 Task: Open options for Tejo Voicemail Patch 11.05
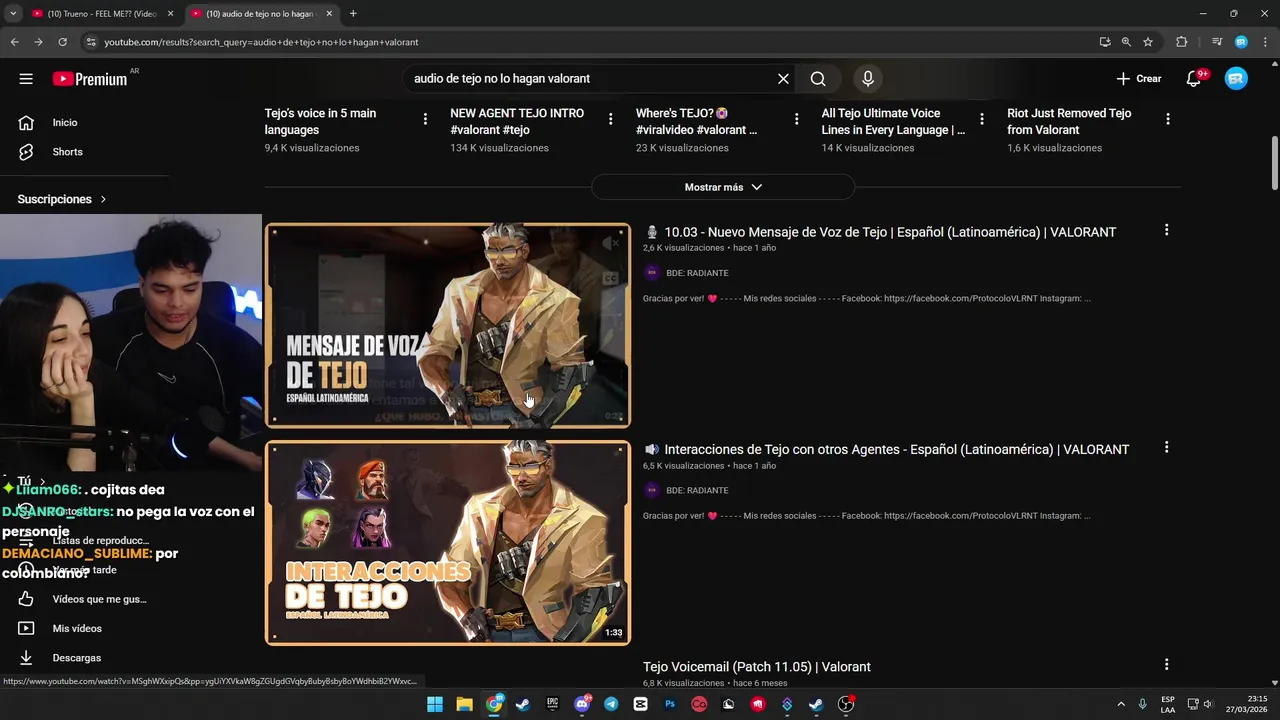pos(1166,665)
